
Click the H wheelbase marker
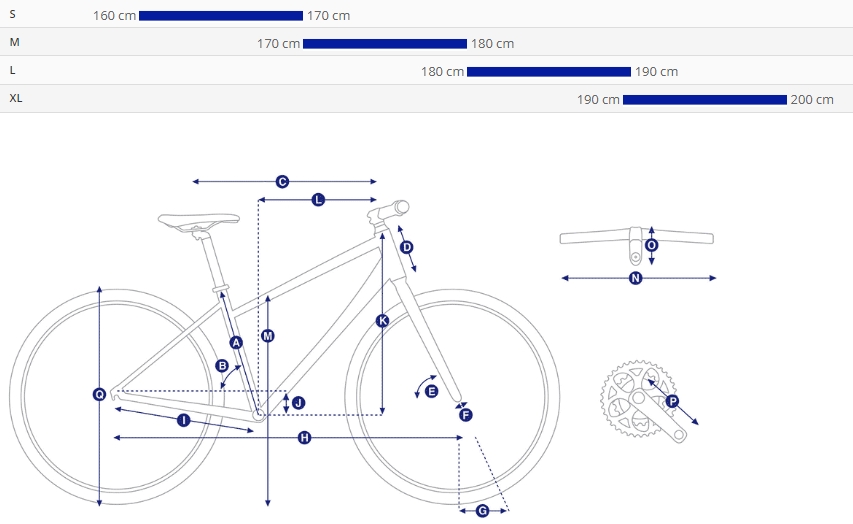click(x=305, y=437)
